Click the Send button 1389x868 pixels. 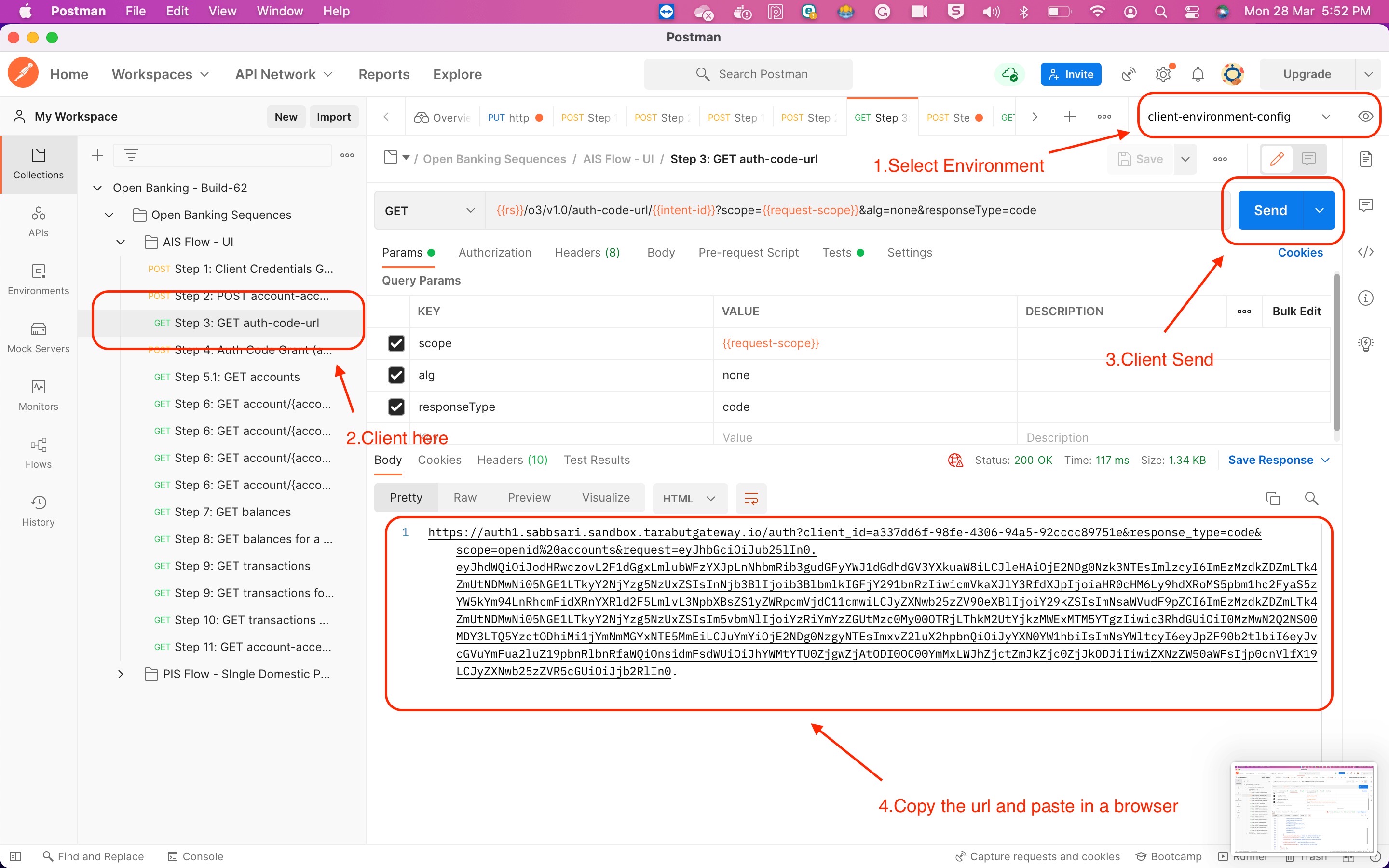coord(1270,211)
